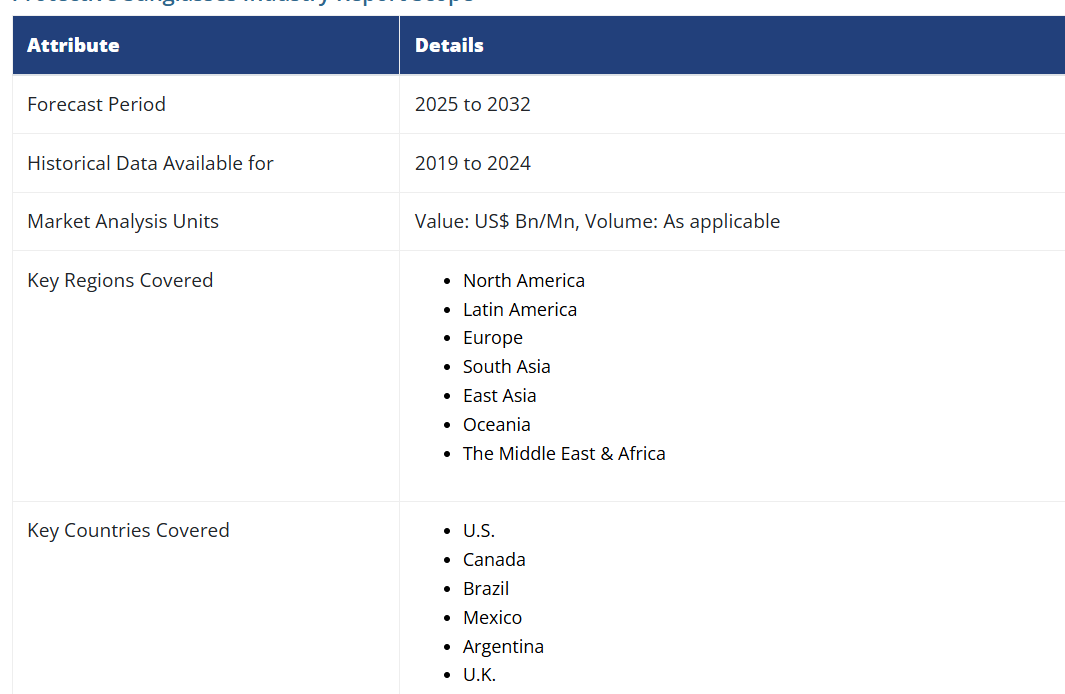Click the 2019 to 2024 value
Viewport: 1065px width, 694px height.
[472, 163]
